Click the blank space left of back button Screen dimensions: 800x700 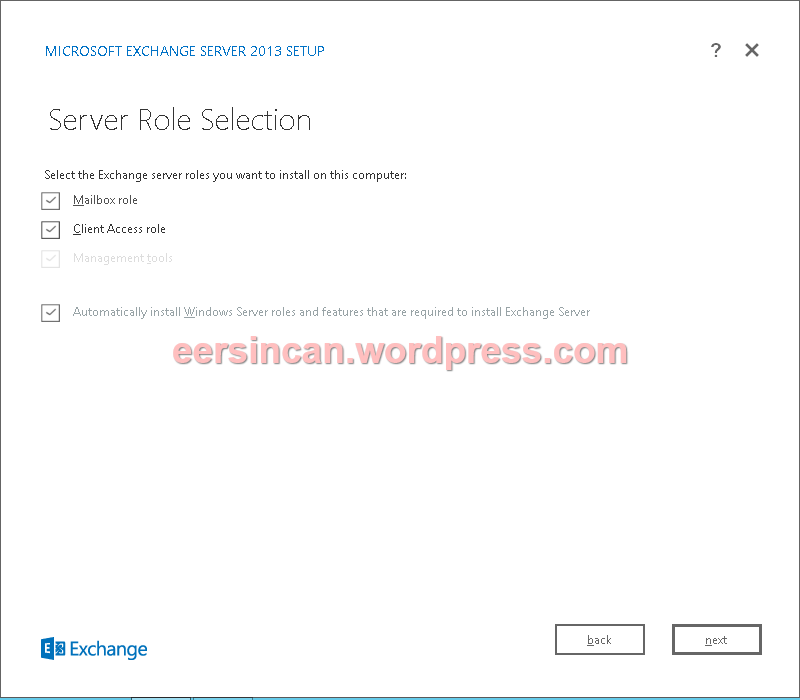pyautogui.click(x=350, y=640)
